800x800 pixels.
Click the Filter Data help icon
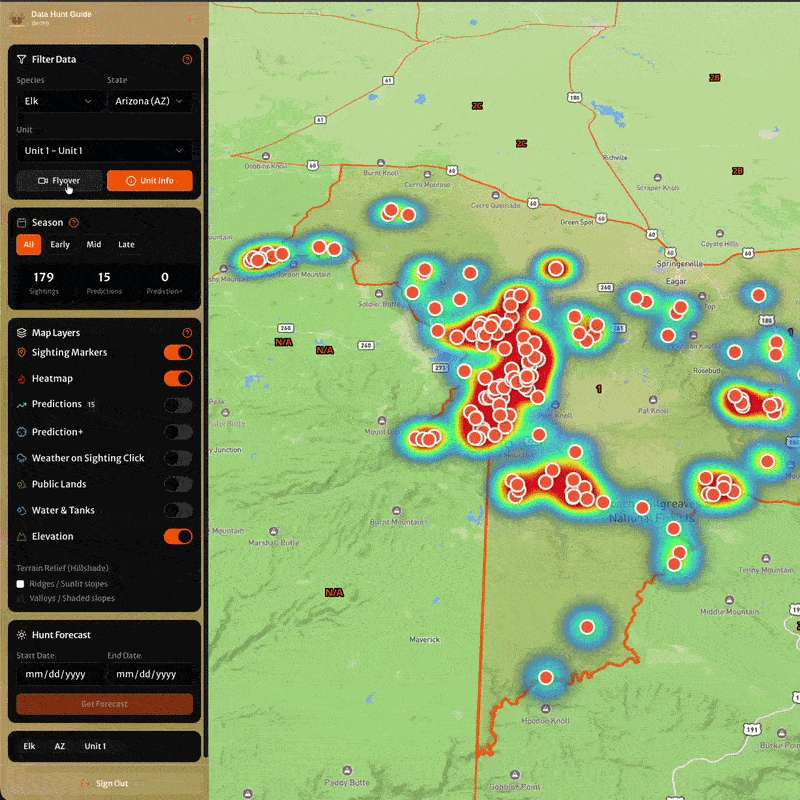point(187,60)
